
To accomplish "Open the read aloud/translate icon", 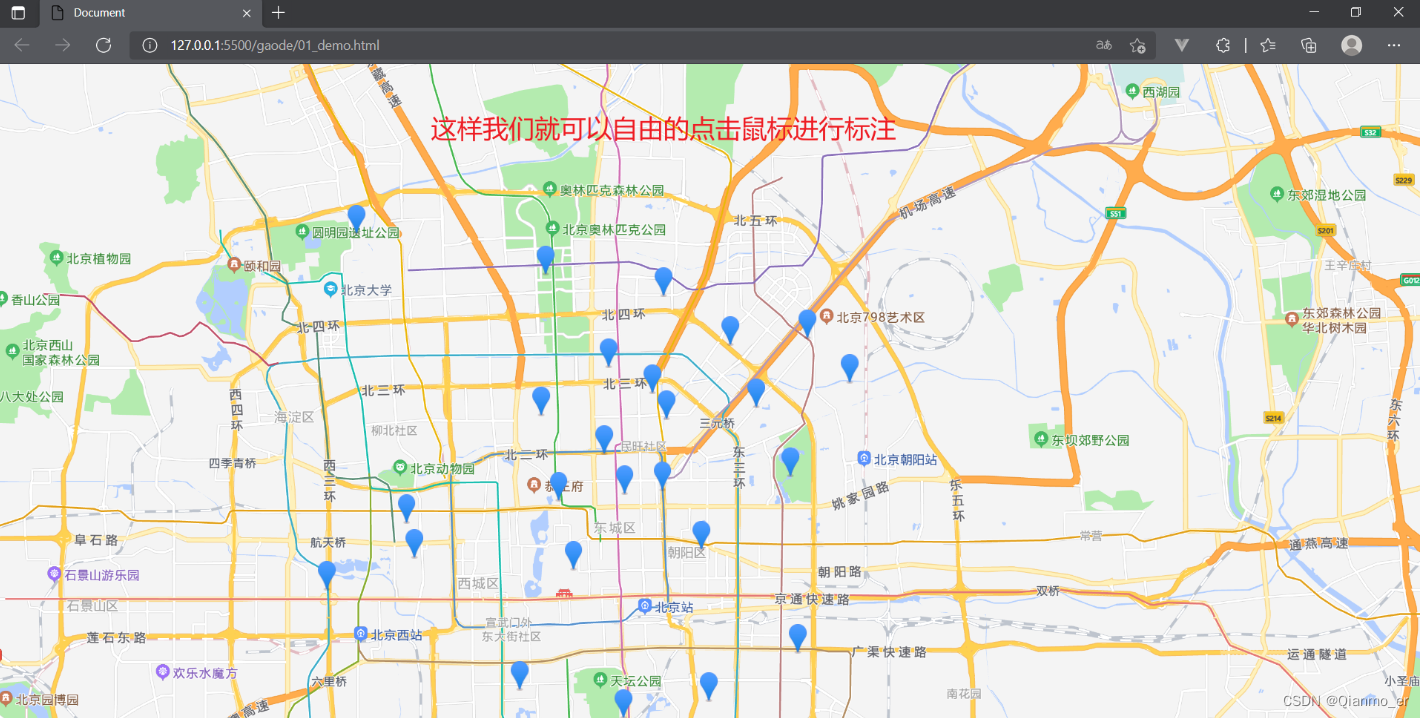I will [x=1104, y=45].
